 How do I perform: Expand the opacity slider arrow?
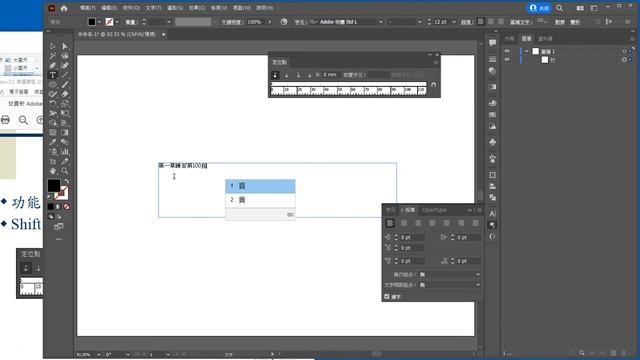(269, 22)
